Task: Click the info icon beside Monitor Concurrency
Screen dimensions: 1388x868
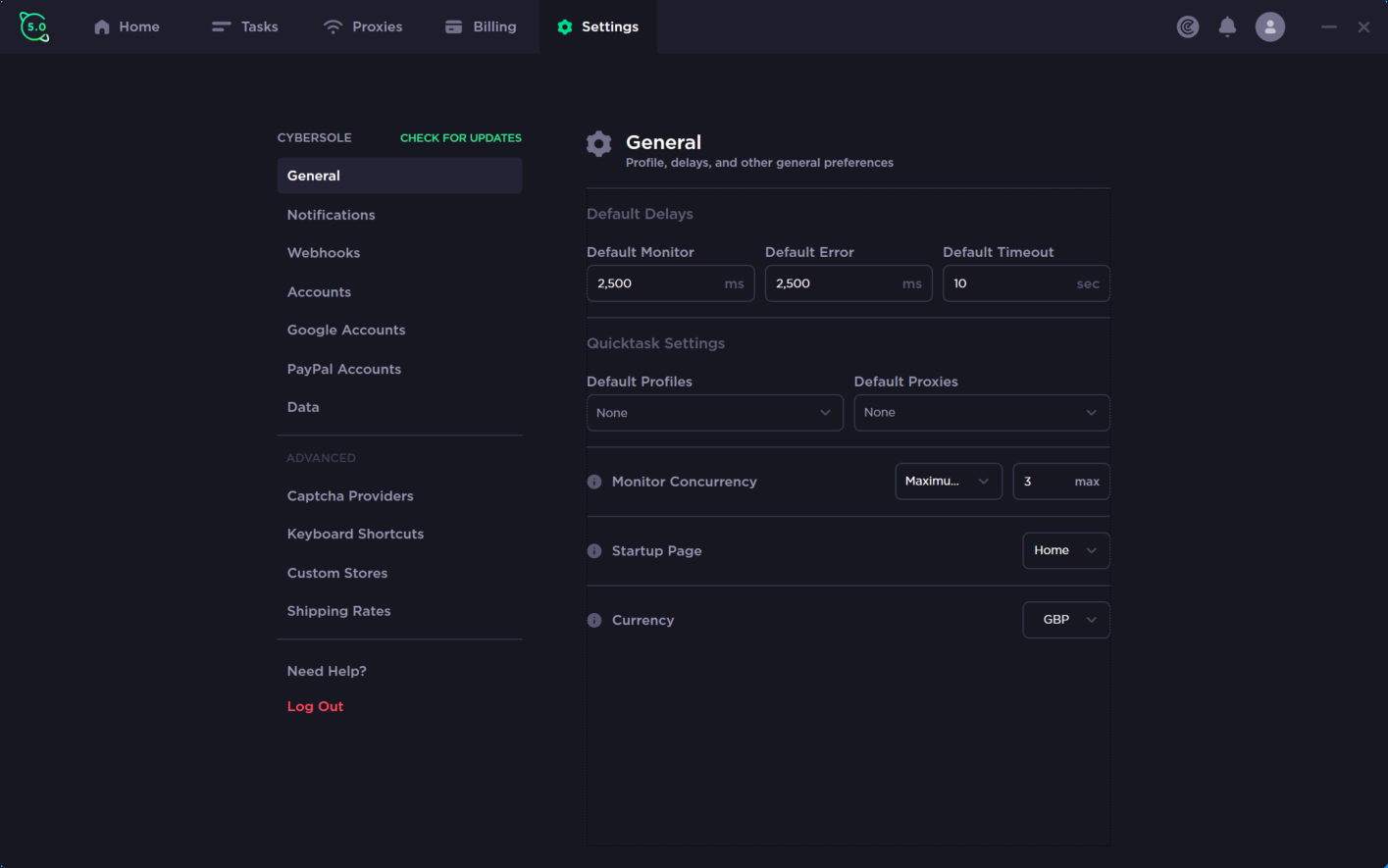Action: coord(594,482)
